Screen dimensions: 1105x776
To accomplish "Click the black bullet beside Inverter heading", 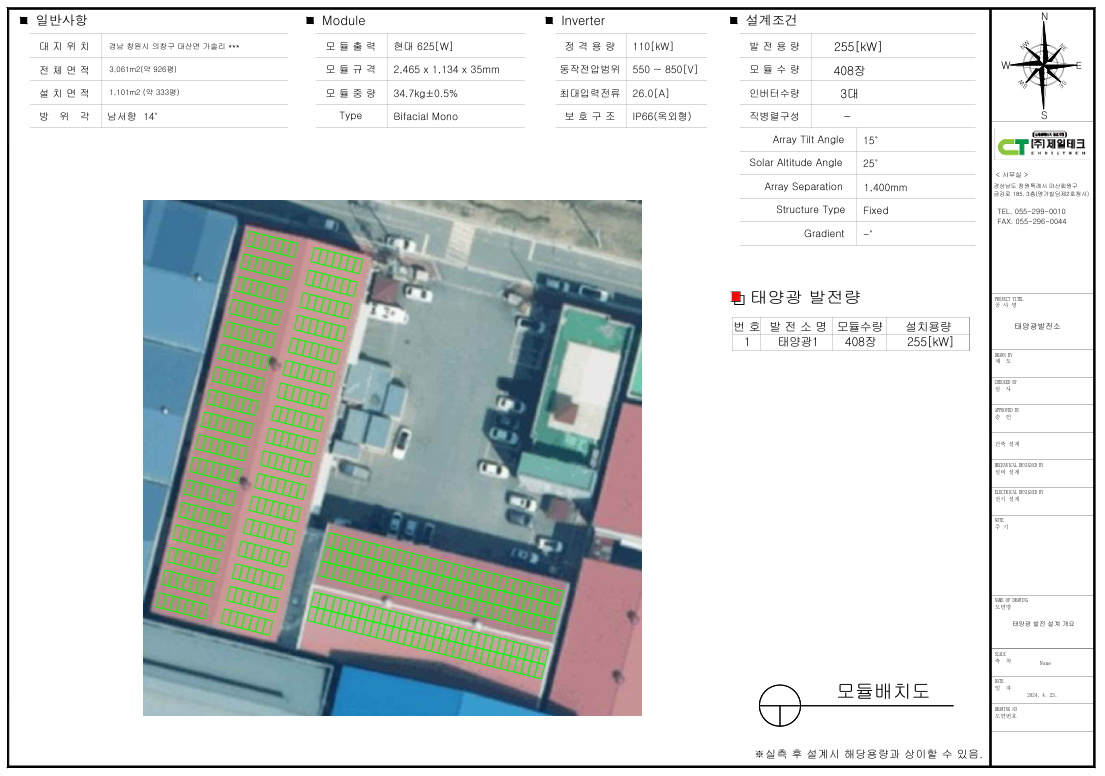I will click(x=549, y=21).
